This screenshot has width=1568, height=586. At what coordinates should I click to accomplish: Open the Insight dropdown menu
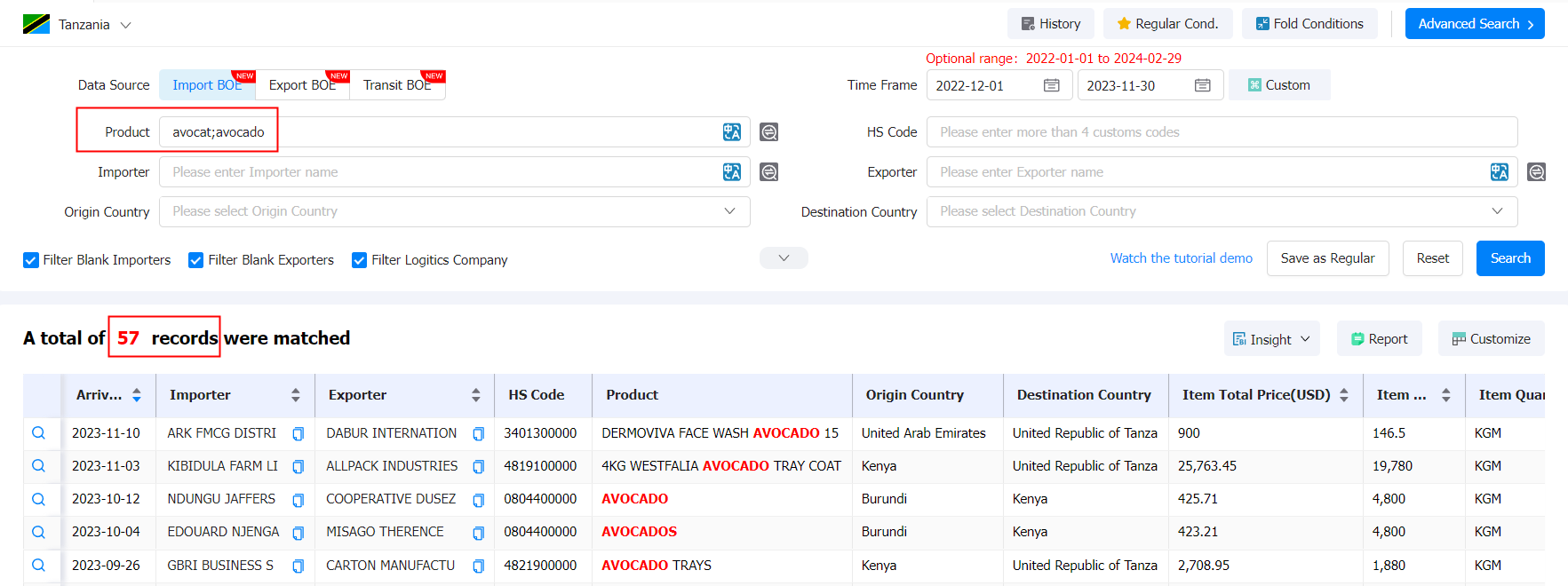pos(1271,339)
